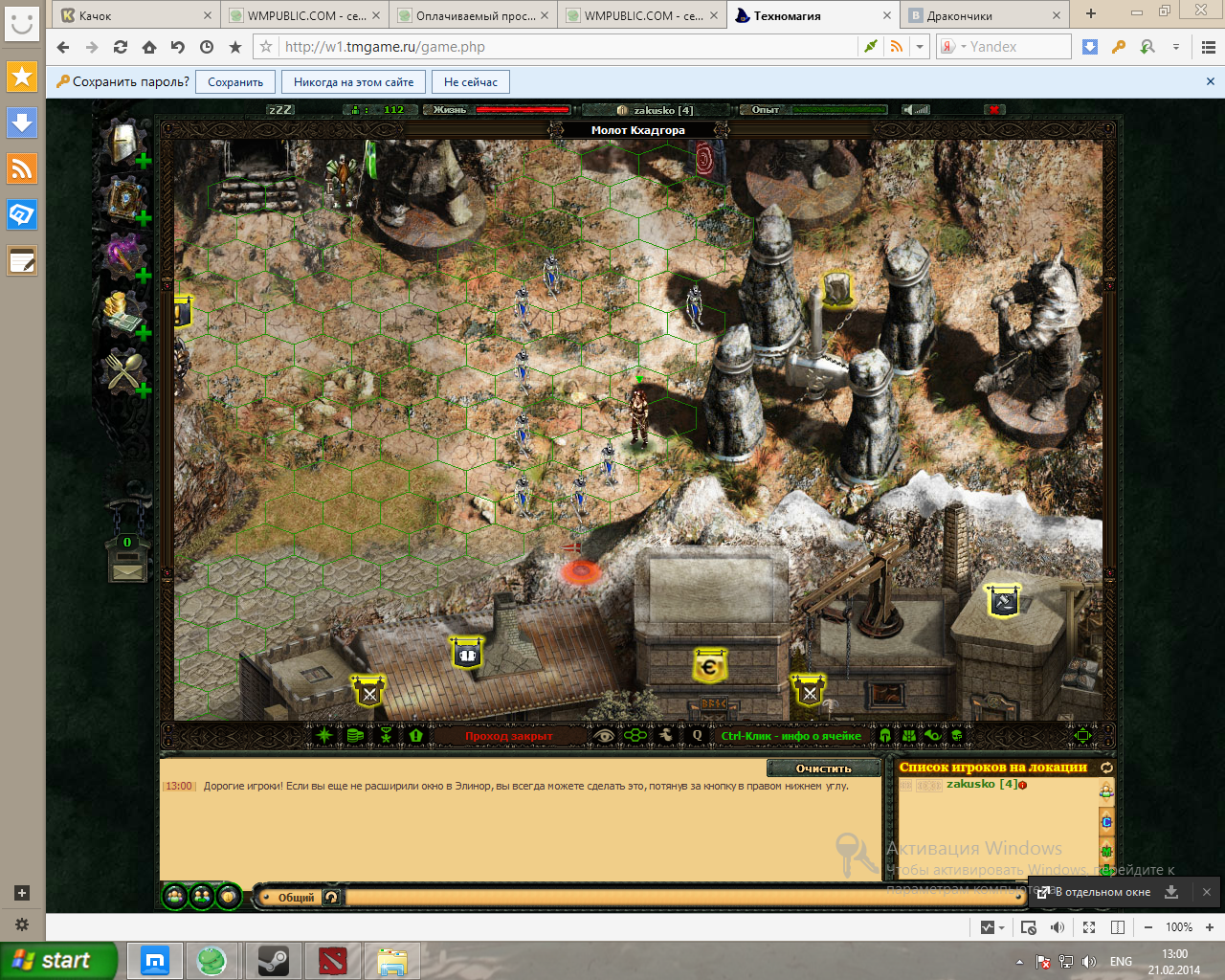
Task: Show hidden system tray icons
Action: (1019, 961)
